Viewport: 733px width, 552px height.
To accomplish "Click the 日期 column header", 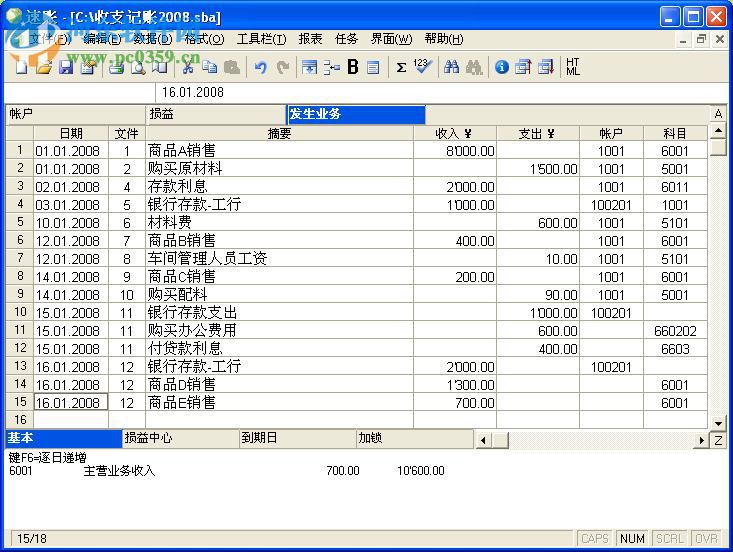I will click(71, 134).
